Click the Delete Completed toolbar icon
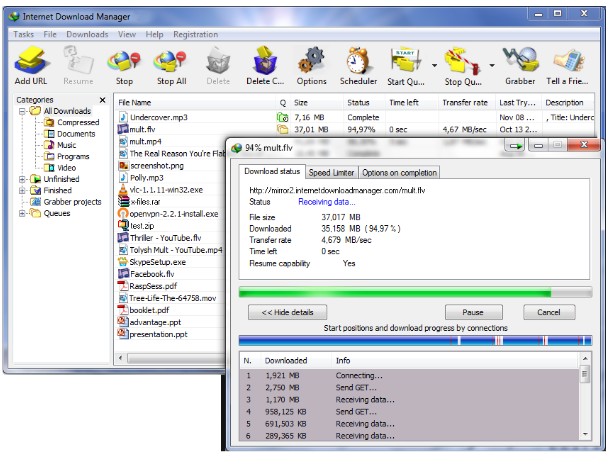This screenshot has width=616, height=466. 265,61
